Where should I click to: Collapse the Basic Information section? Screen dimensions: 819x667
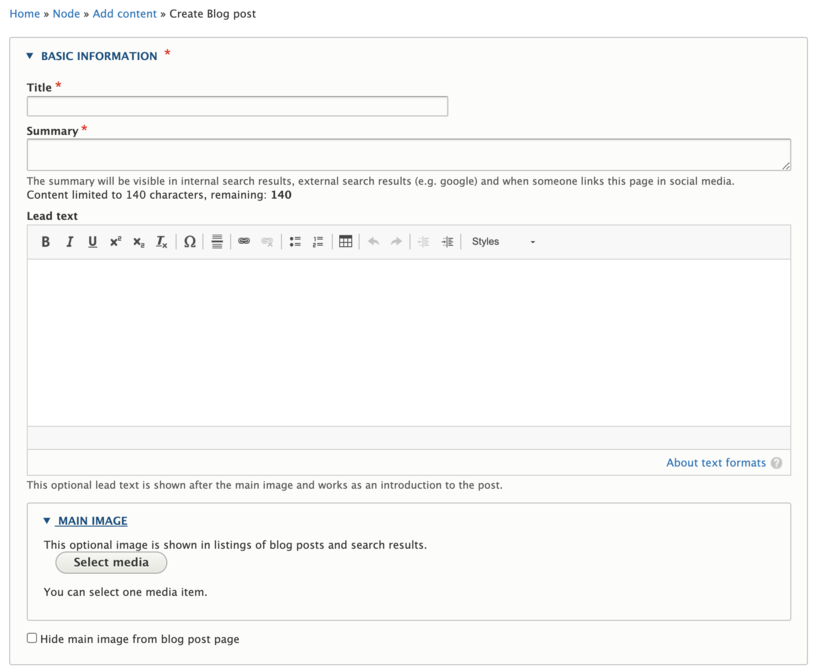coord(98,56)
